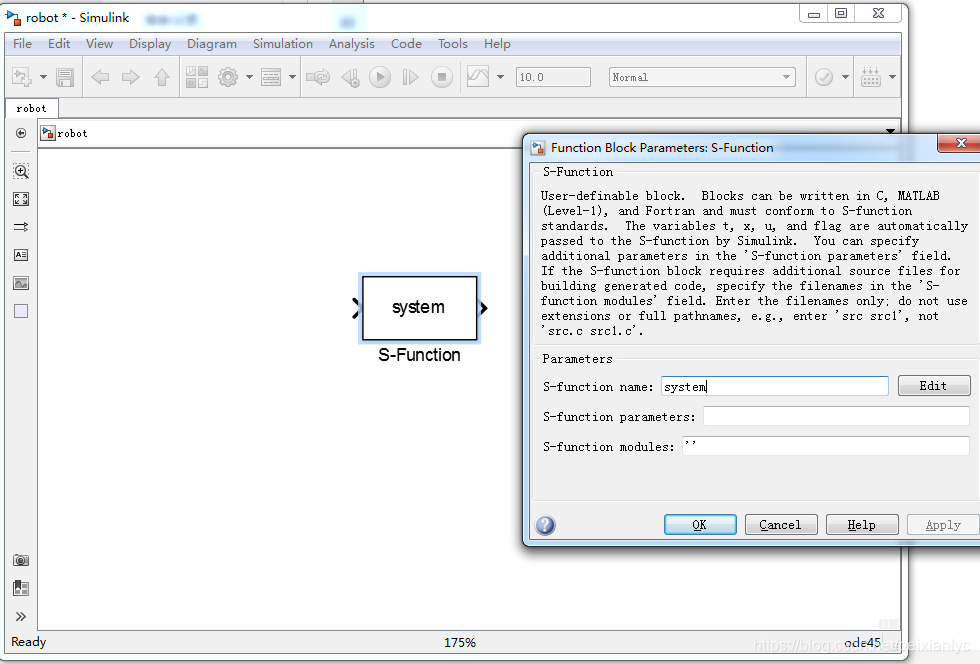Image resolution: width=980 pixels, height=664 pixels.
Task: Expand the left palette with double chevron
Action: coord(20,616)
